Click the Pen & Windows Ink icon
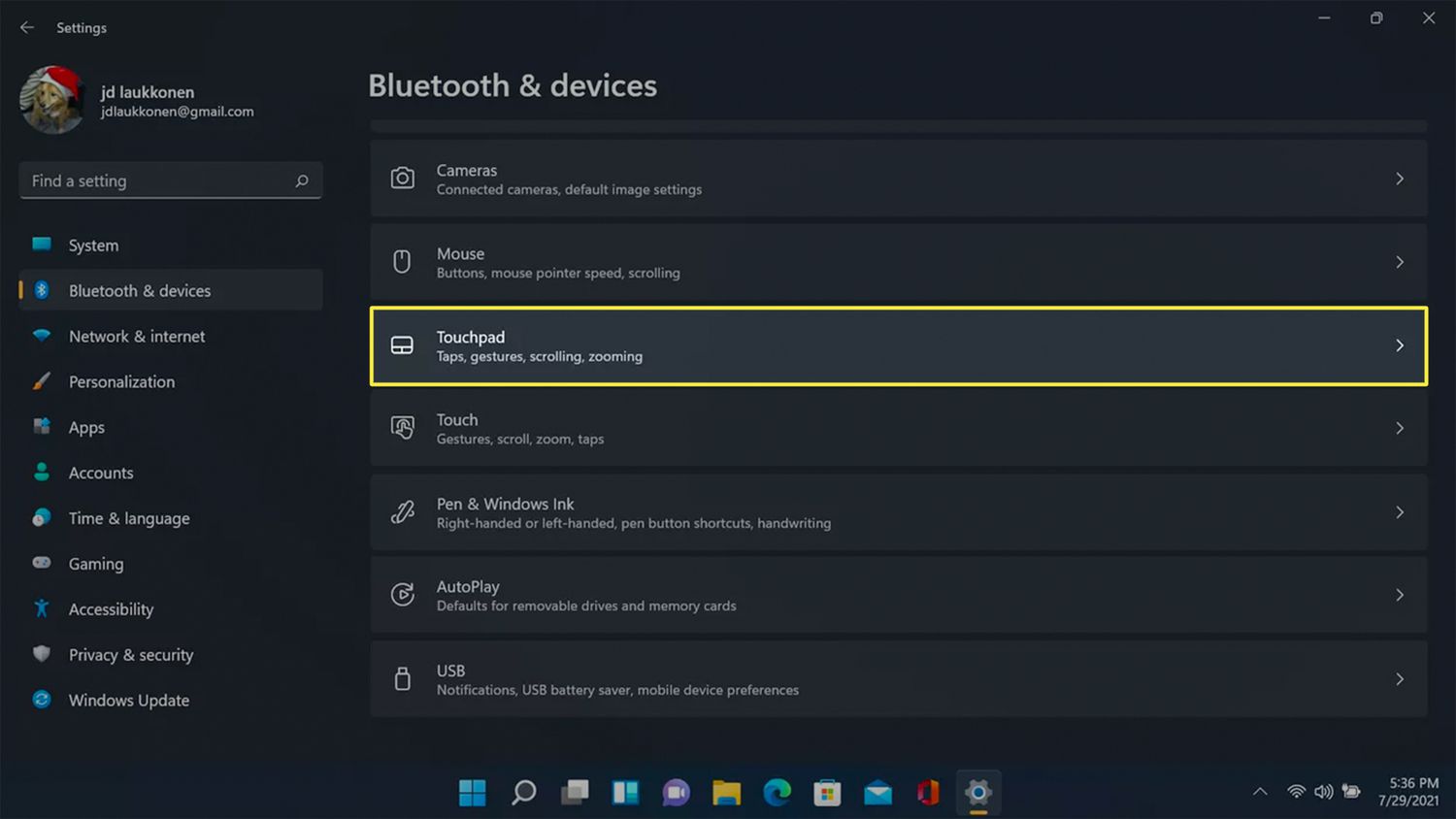This screenshot has width=1456, height=819. click(x=402, y=512)
